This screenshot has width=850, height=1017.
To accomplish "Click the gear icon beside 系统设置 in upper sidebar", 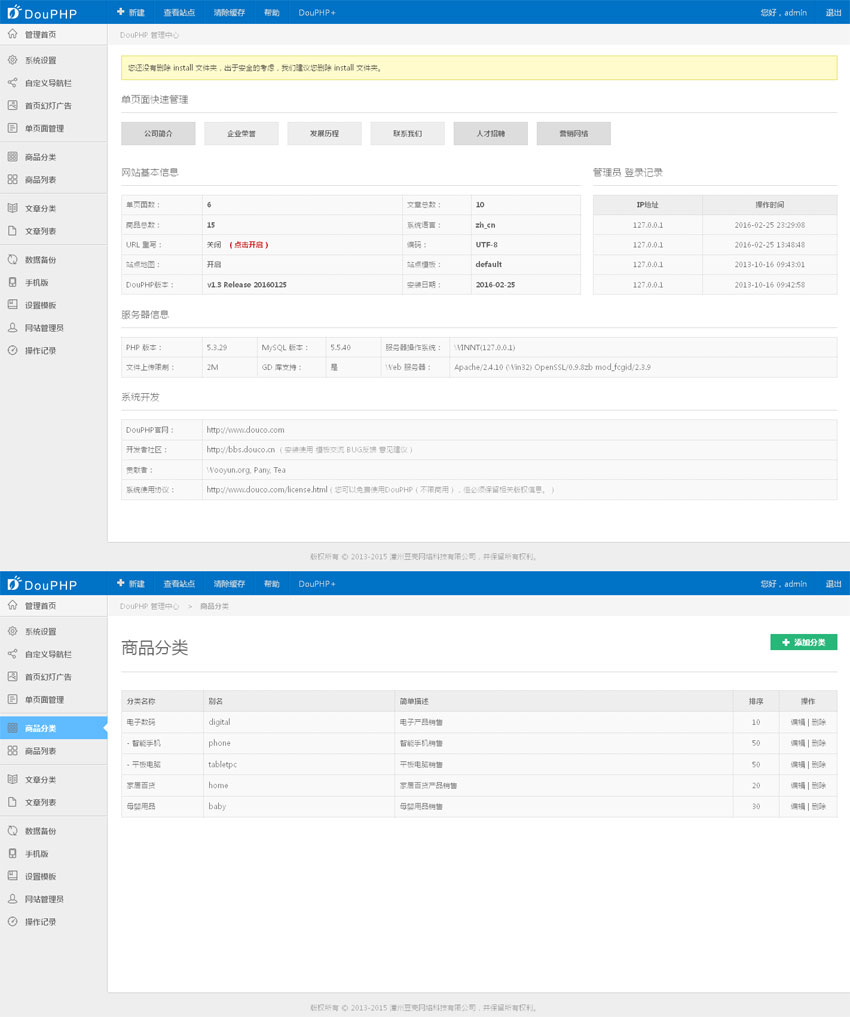I will (x=12, y=60).
